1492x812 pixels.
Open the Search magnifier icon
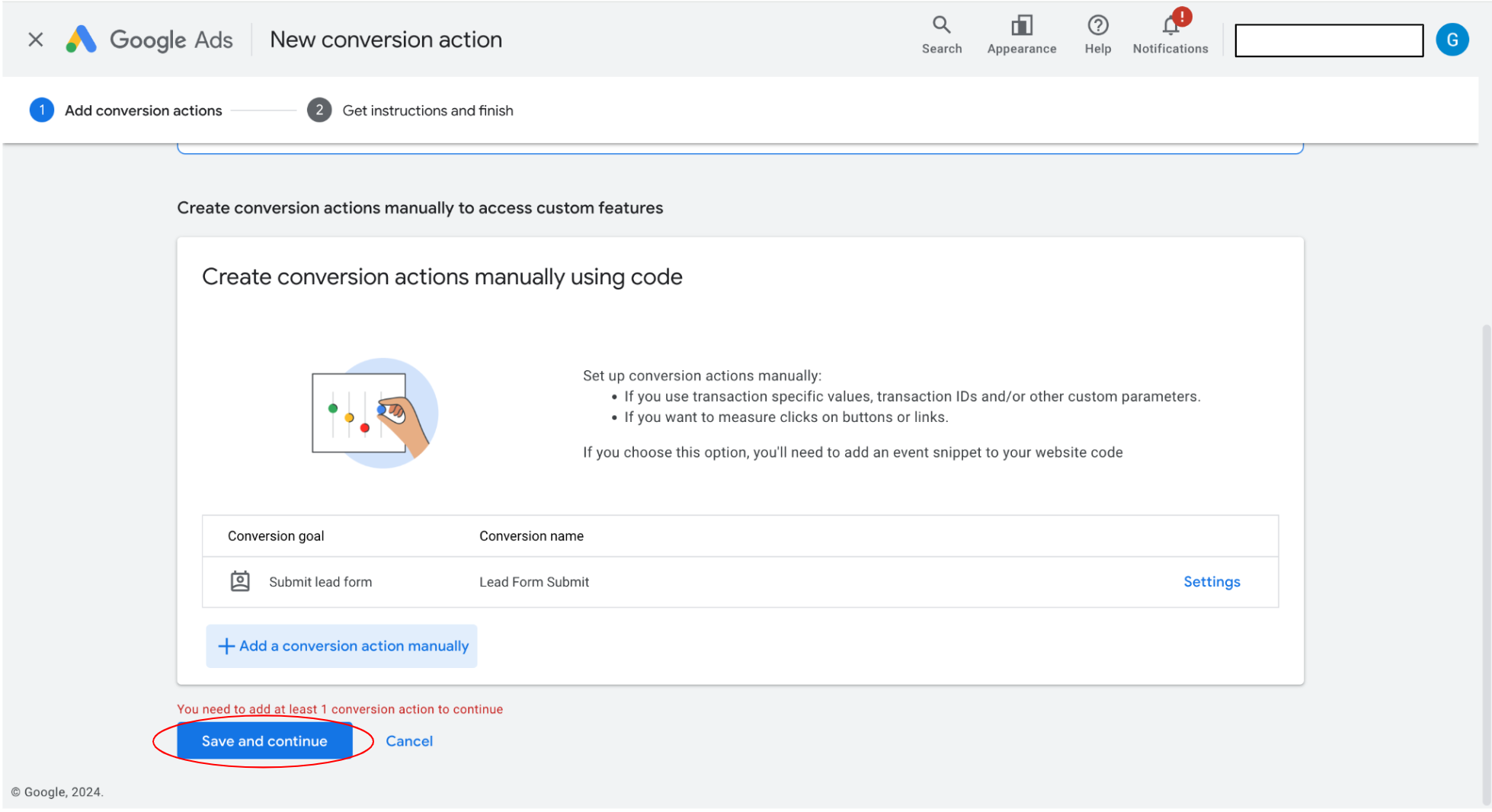941,25
